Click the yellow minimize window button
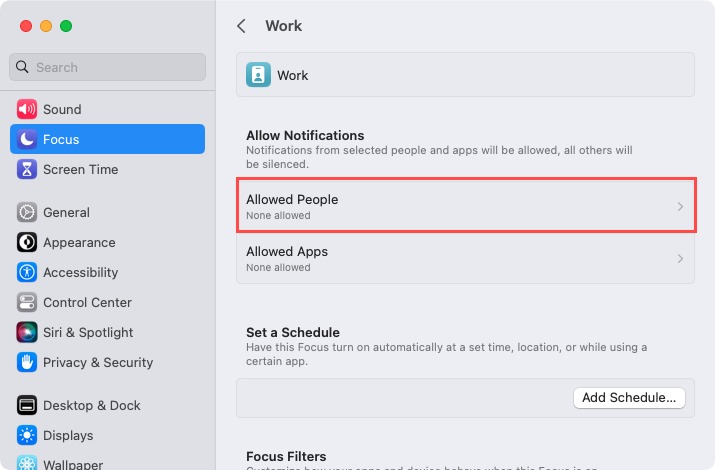This screenshot has width=715, height=470. coord(46,26)
